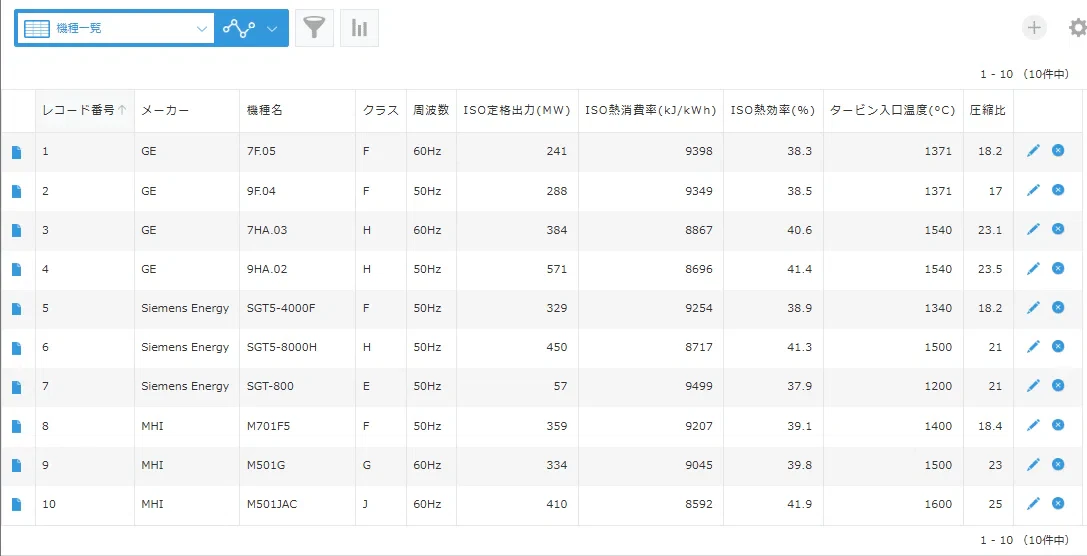Click 60Hz in the 7HA.03 row

pos(427,230)
